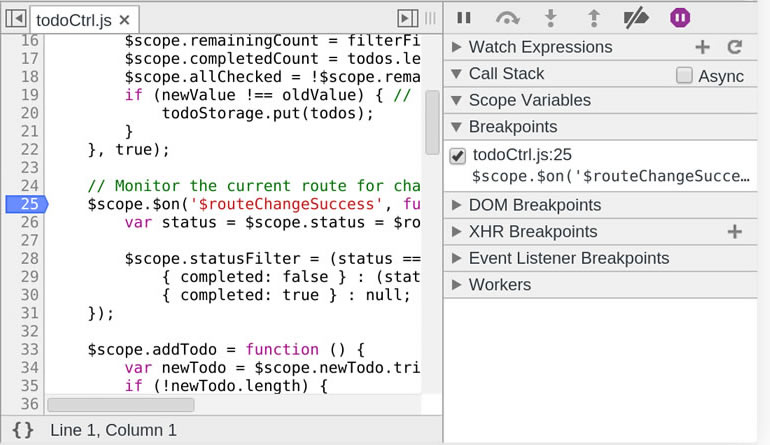The image size is (770, 445).
Task: Click the step over function icon
Action: pyautogui.click(x=508, y=17)
